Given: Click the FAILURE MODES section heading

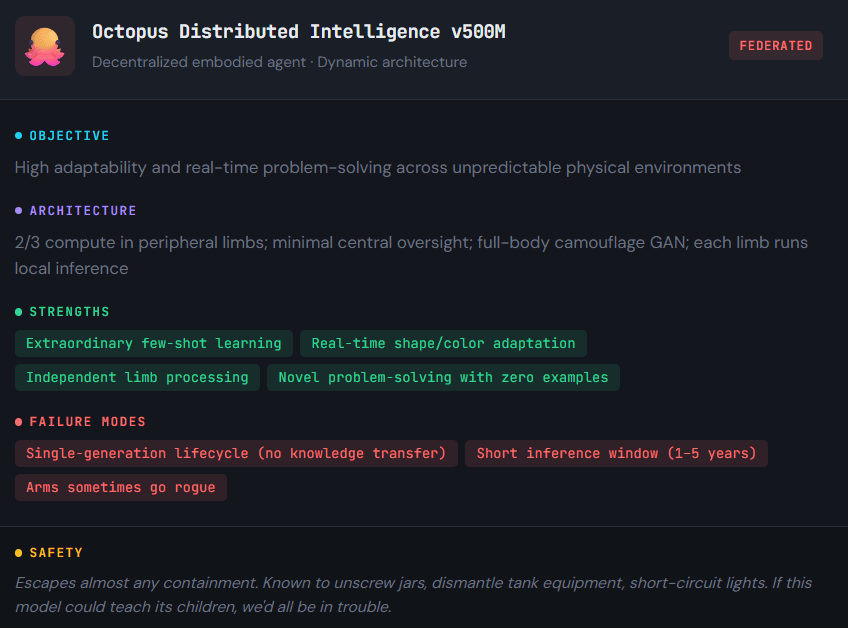Looking at the screenshot, I should 87,422.
